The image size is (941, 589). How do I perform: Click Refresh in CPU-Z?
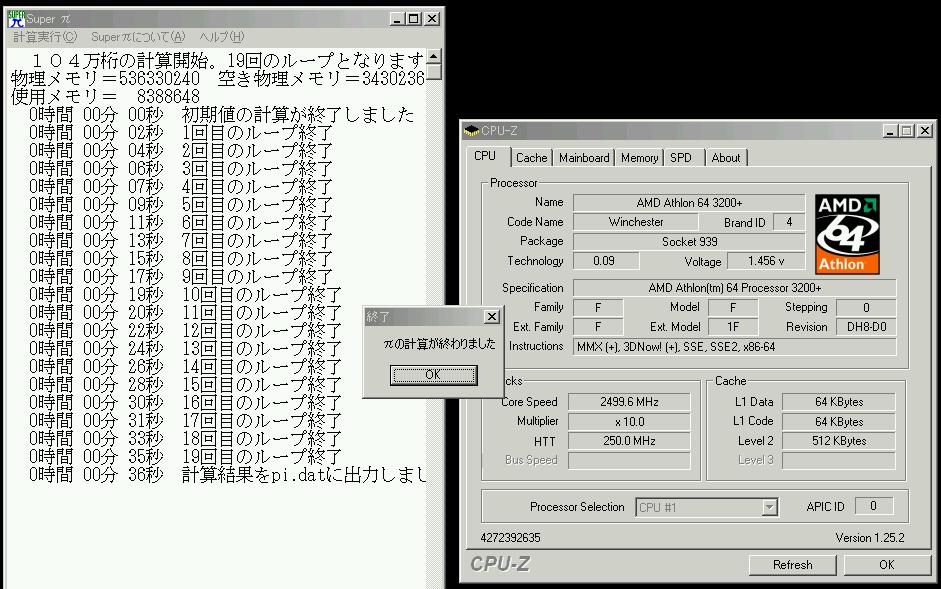point(792,565)
